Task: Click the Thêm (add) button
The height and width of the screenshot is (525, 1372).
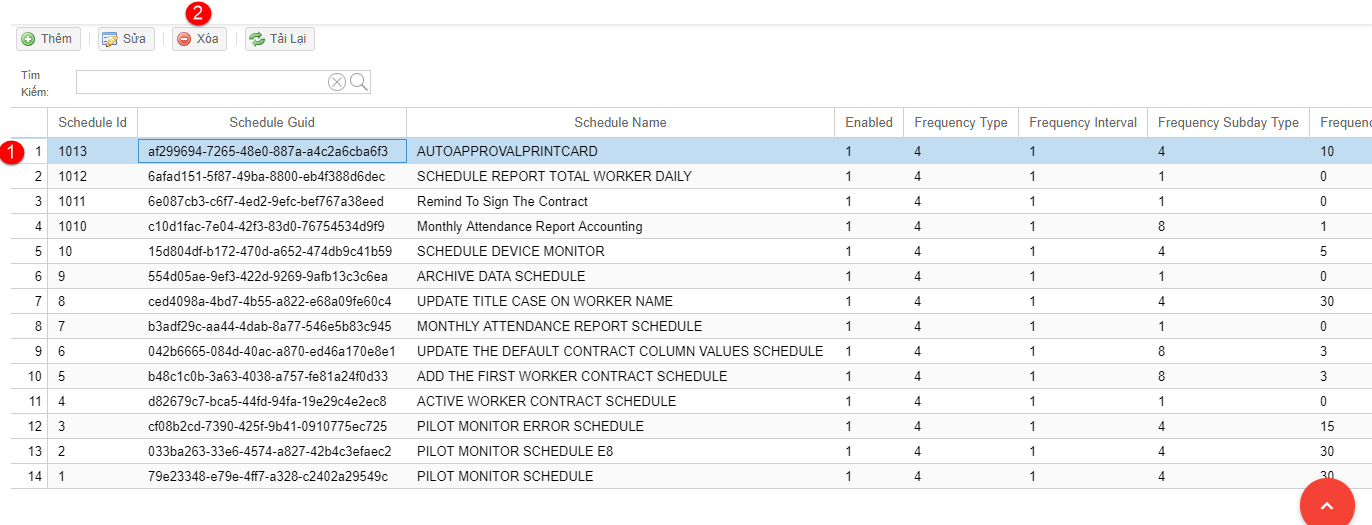Action: 47,39
